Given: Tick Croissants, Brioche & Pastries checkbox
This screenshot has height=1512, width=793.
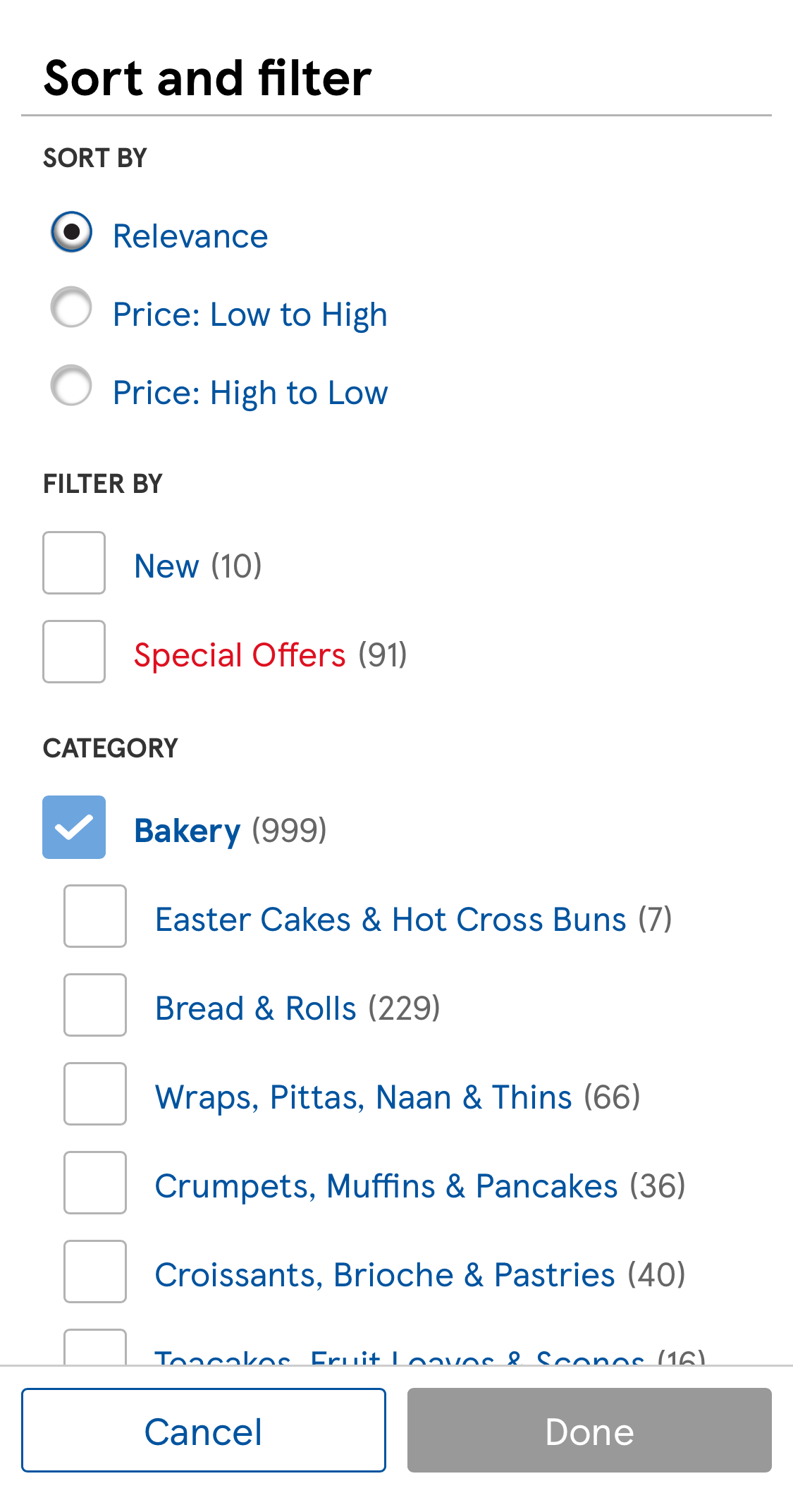Looking at the screenshot, I should coord(95,1272).
